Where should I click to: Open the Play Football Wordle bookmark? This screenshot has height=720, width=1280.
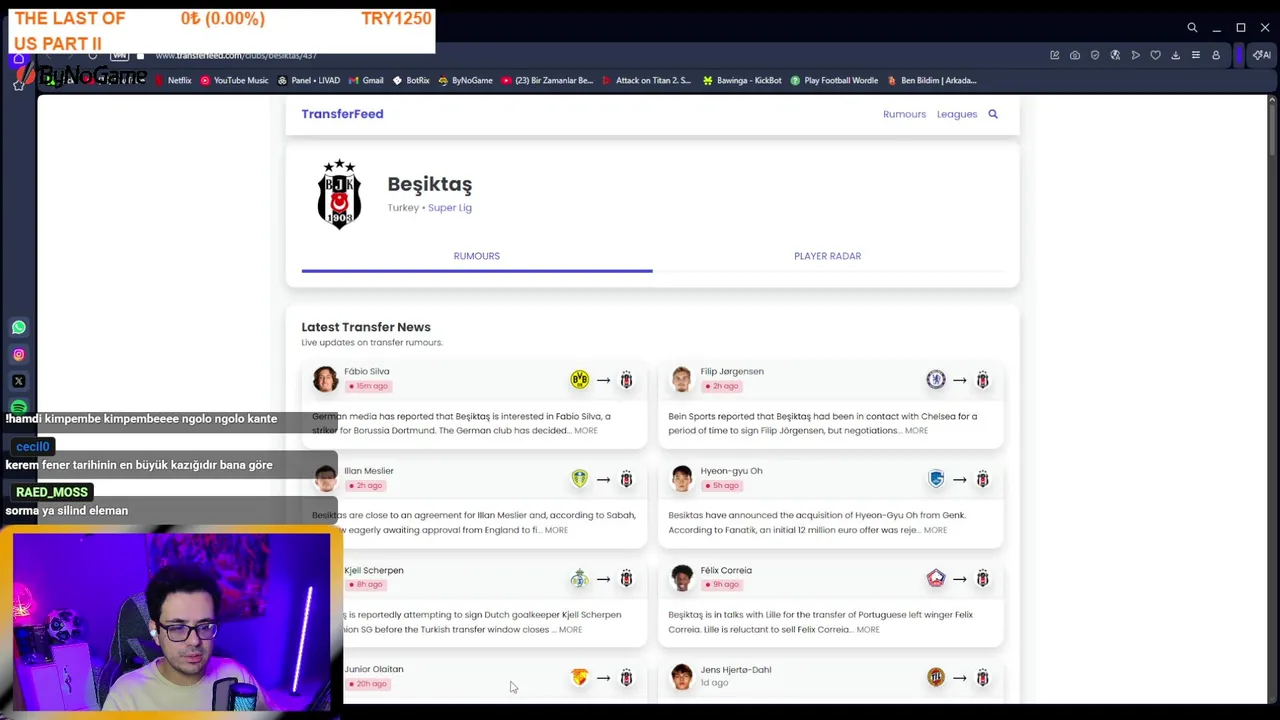[834, 81]
